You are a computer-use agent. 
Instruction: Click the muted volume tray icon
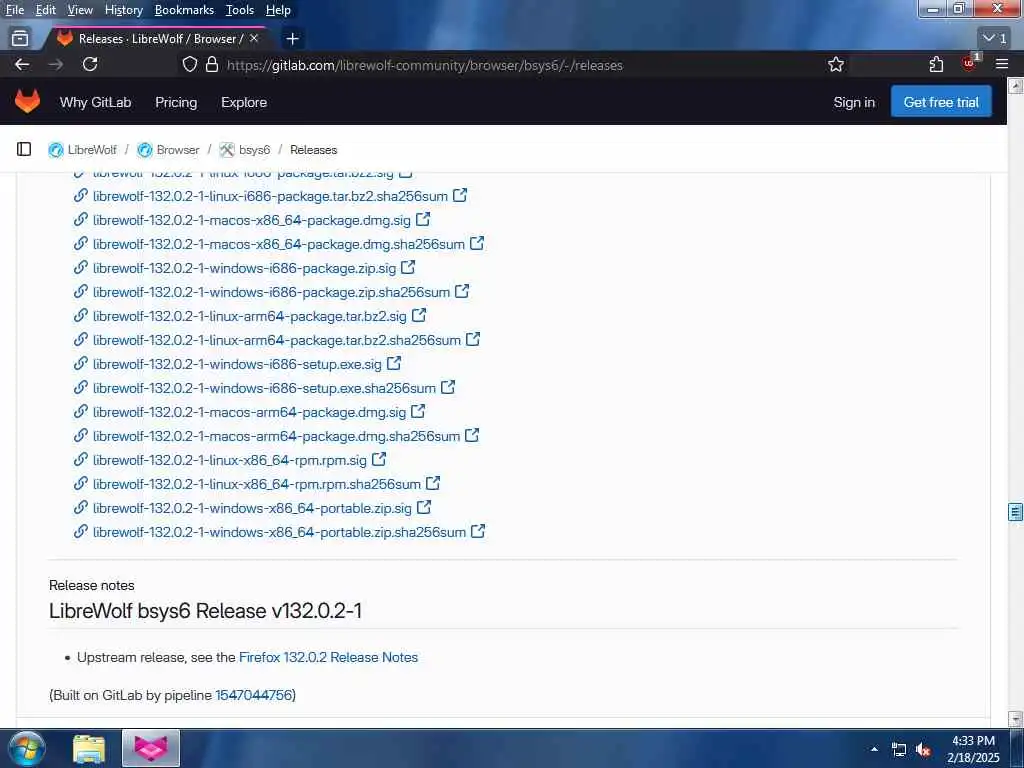coord(923,750)
